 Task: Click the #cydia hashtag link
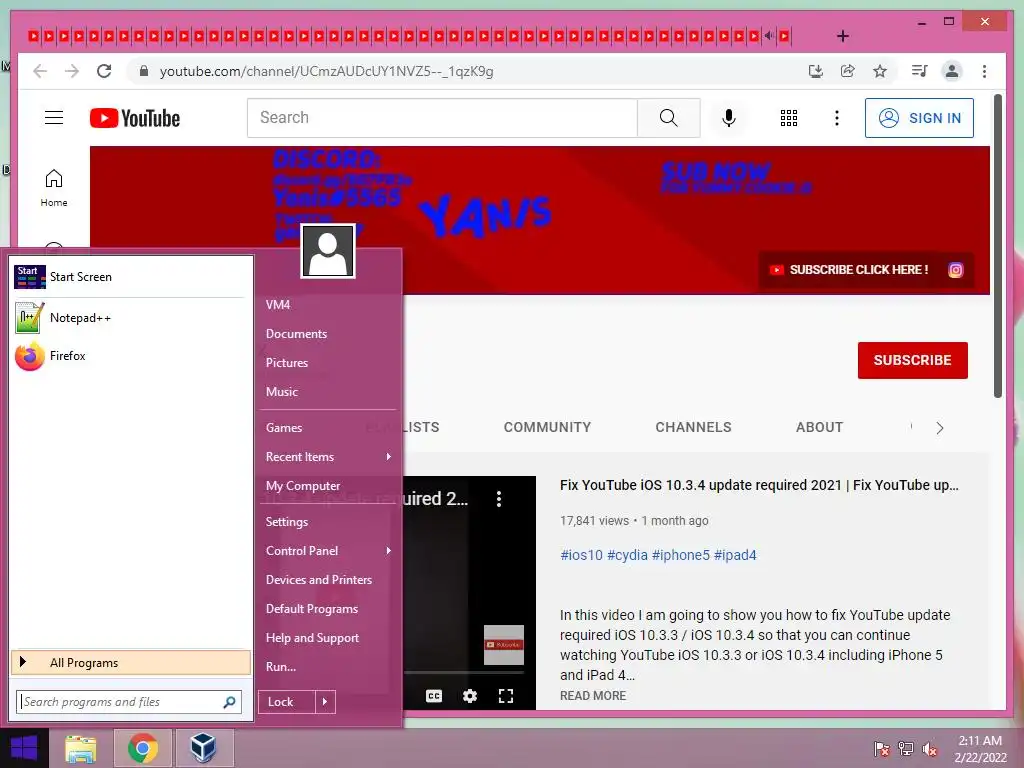(x=627, y=555)
